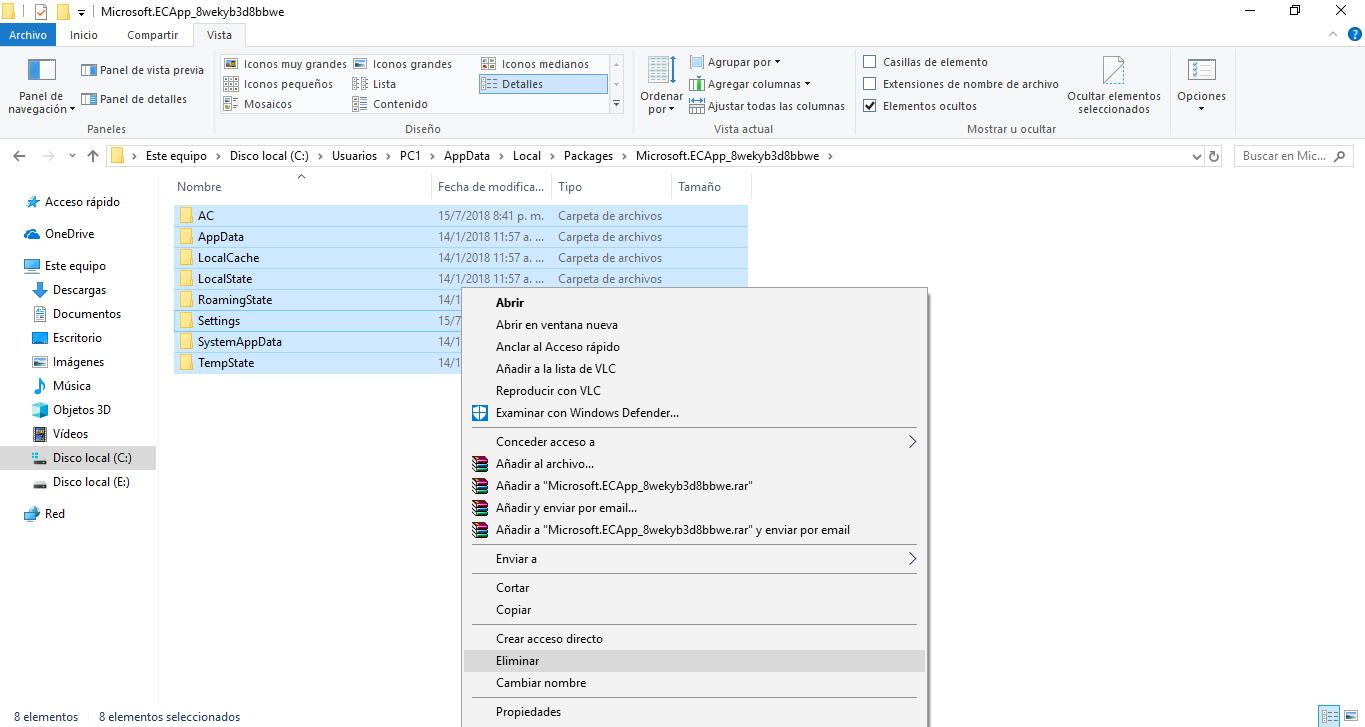Expand the Enviar a submenu

[x=695, y=559]
